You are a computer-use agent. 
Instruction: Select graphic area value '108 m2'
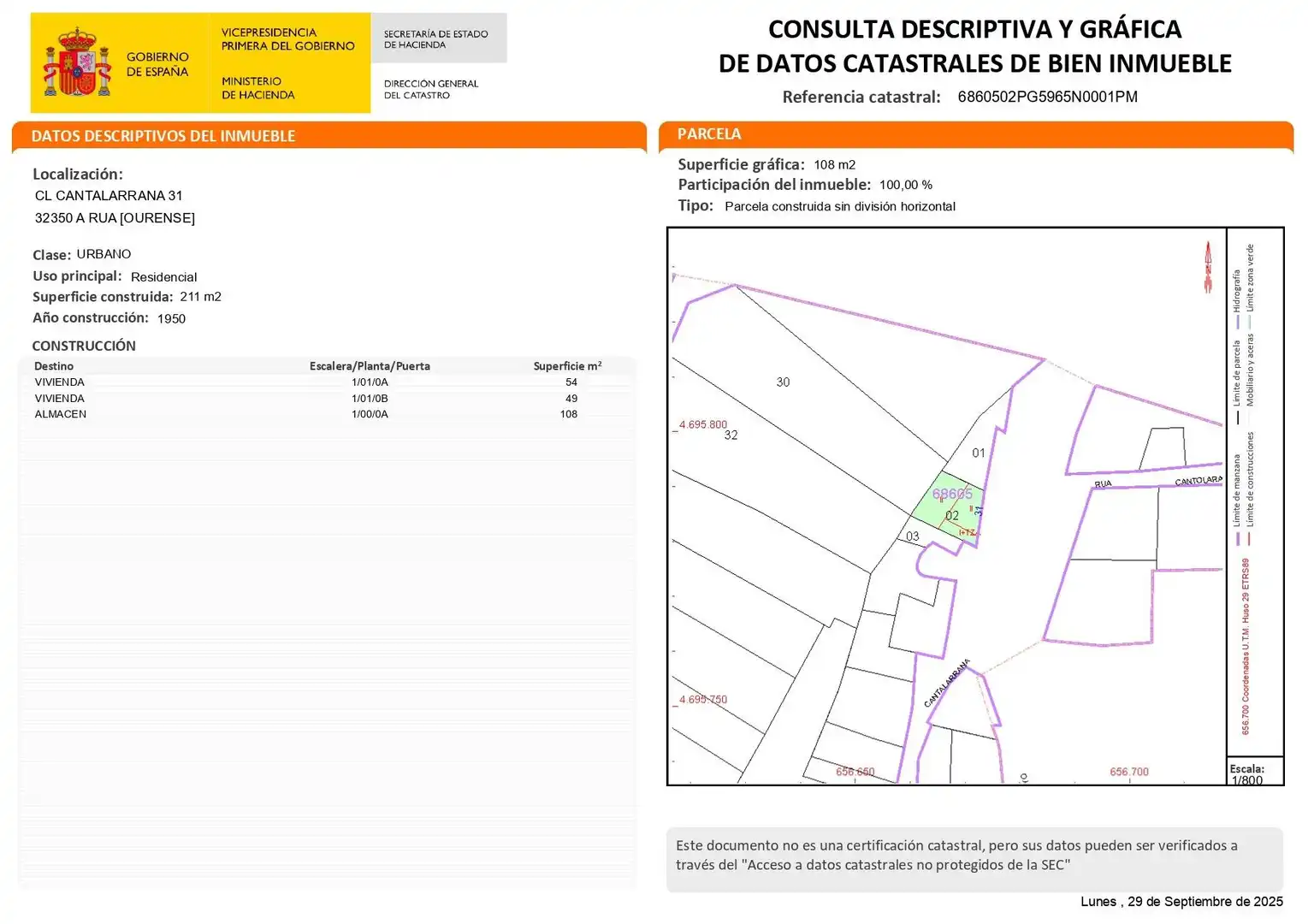[x=834, y=164]
